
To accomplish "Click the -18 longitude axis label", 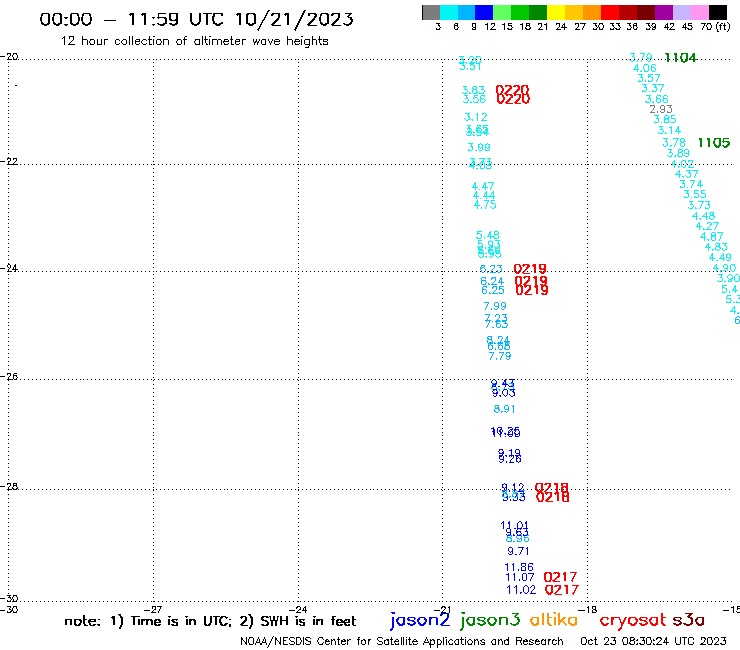I will (588, 609).
